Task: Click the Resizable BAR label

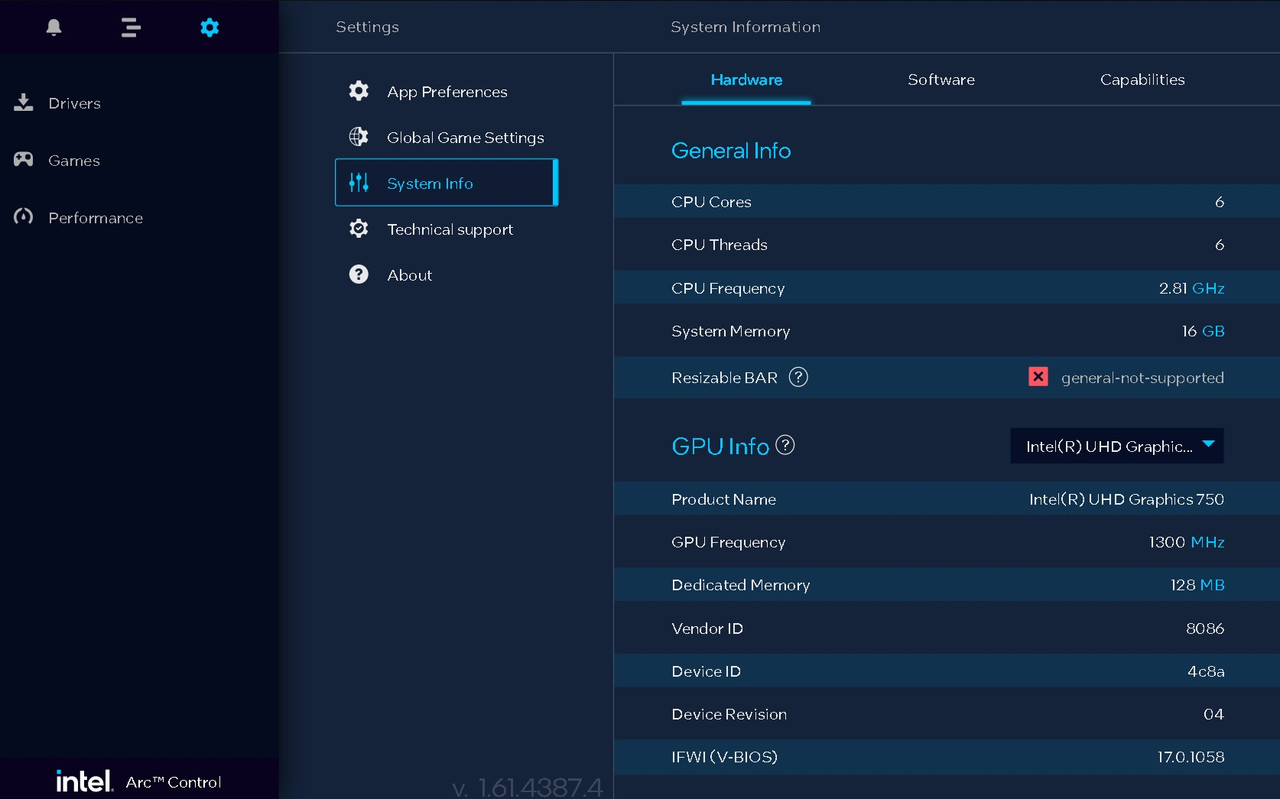Action: [x=724, y=378]
